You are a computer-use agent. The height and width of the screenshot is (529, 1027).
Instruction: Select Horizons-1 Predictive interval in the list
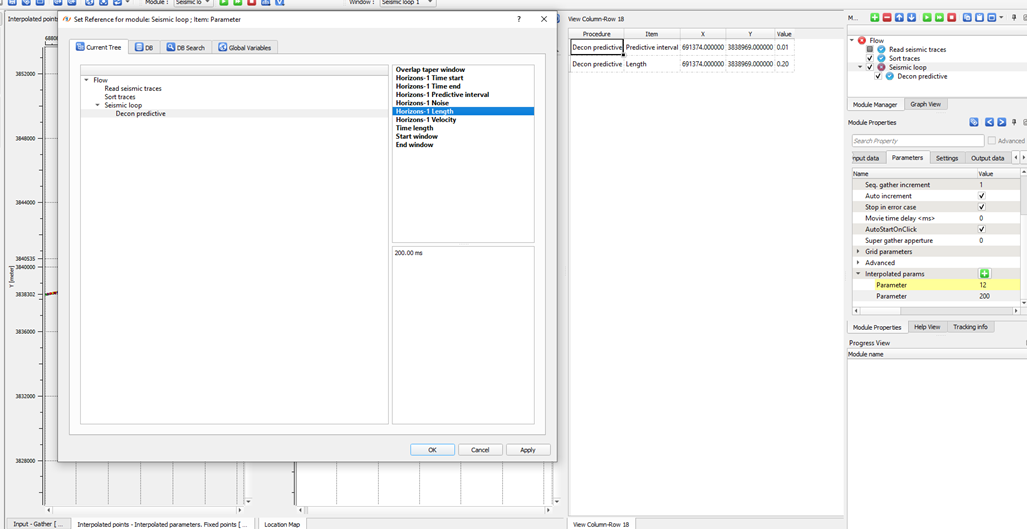[463, 94]
